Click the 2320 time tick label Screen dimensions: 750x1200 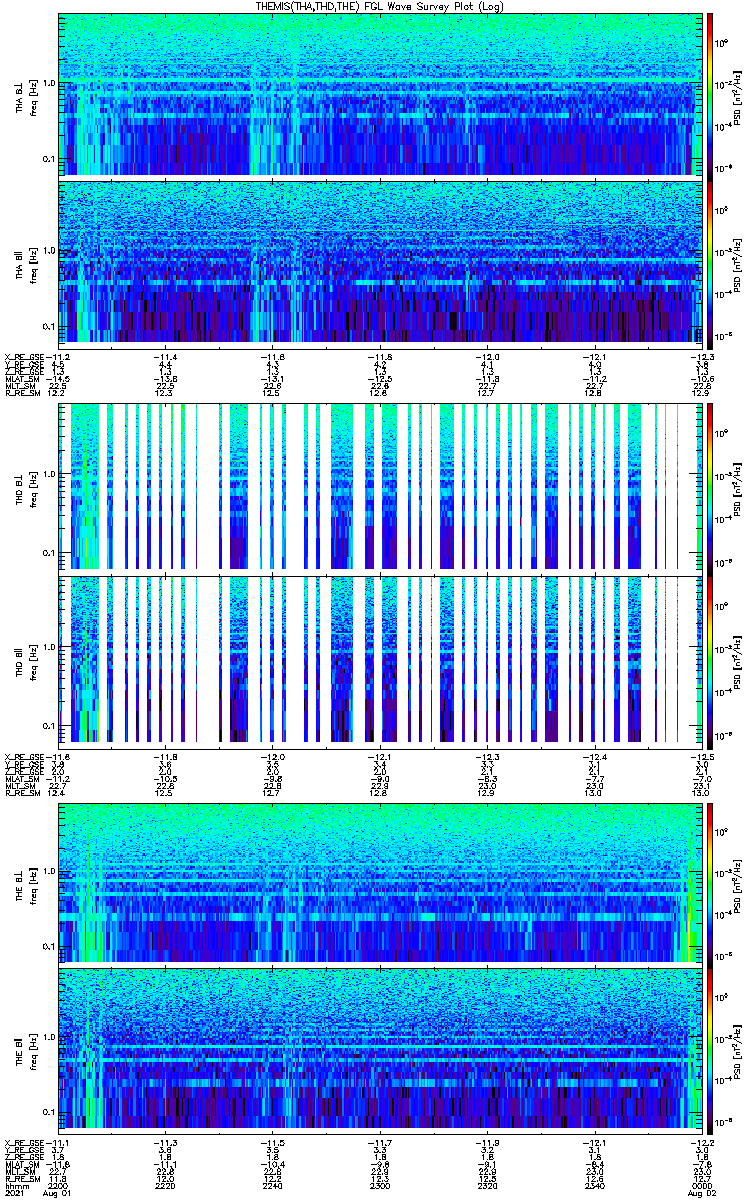[487, 1187]
